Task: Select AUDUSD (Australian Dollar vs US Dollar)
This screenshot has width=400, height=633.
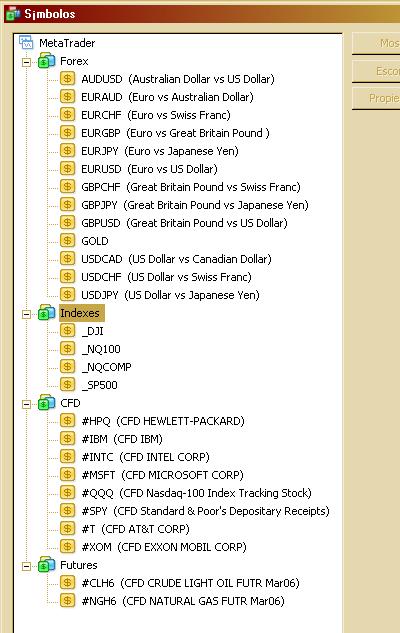Action: [178, 79]
